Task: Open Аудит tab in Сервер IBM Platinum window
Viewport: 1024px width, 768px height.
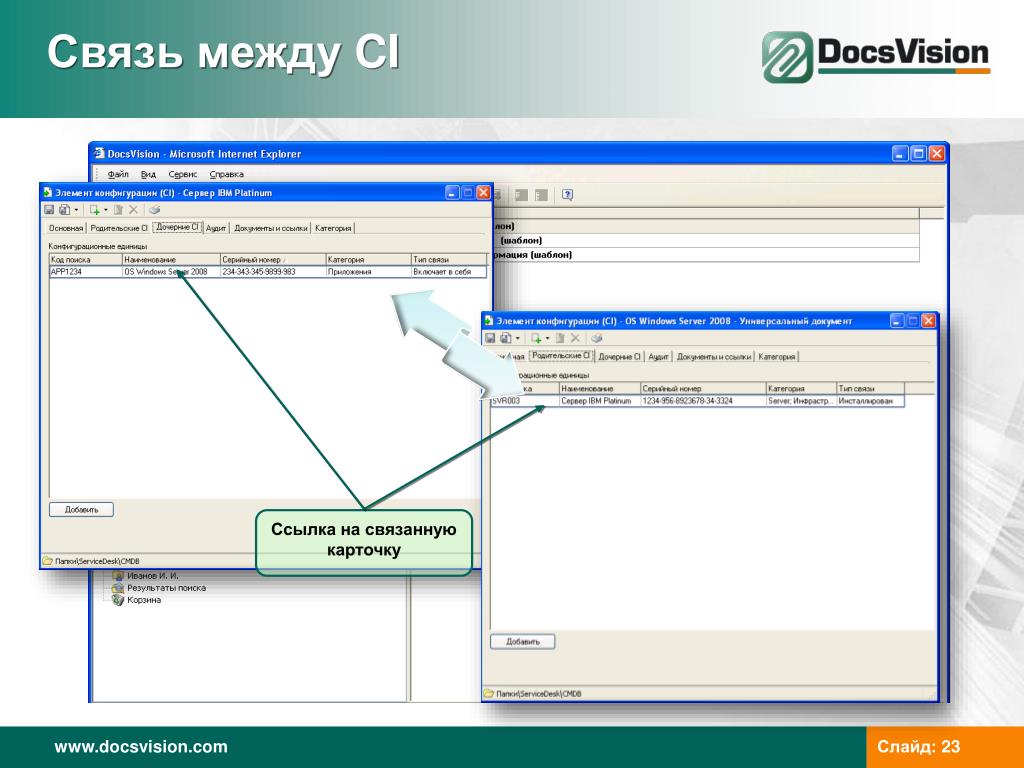Action: [x=216, y=228]
